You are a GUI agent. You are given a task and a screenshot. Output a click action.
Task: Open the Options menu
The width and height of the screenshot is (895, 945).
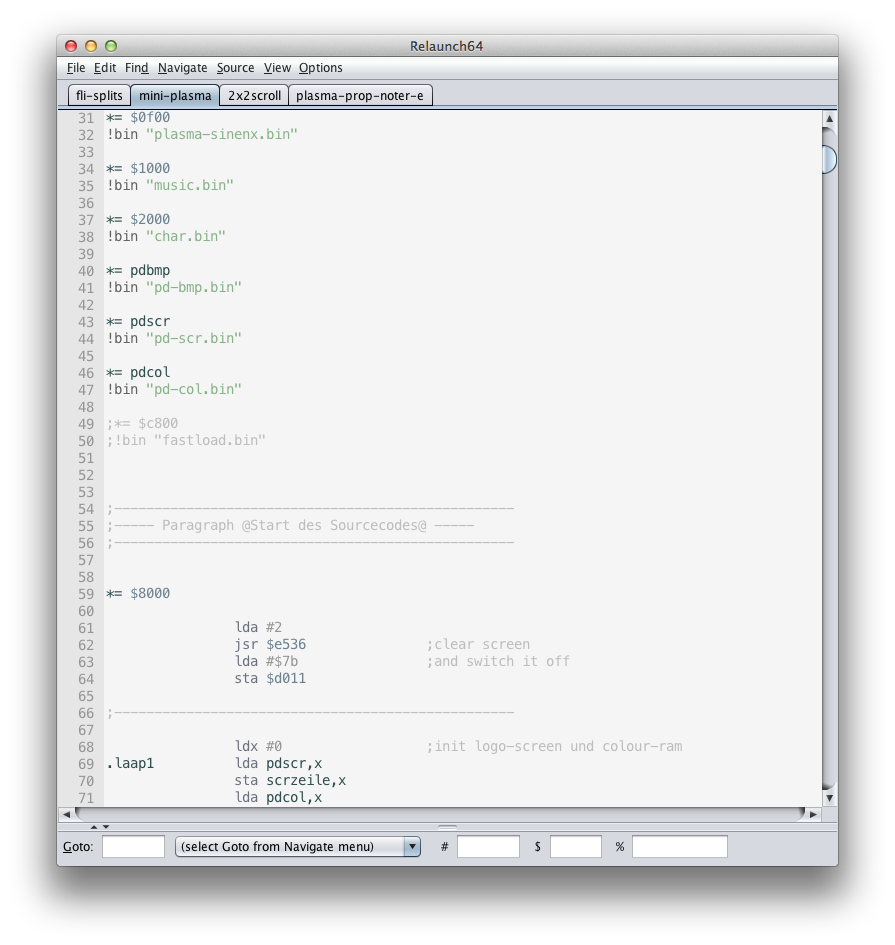click(x=320, y=68)
